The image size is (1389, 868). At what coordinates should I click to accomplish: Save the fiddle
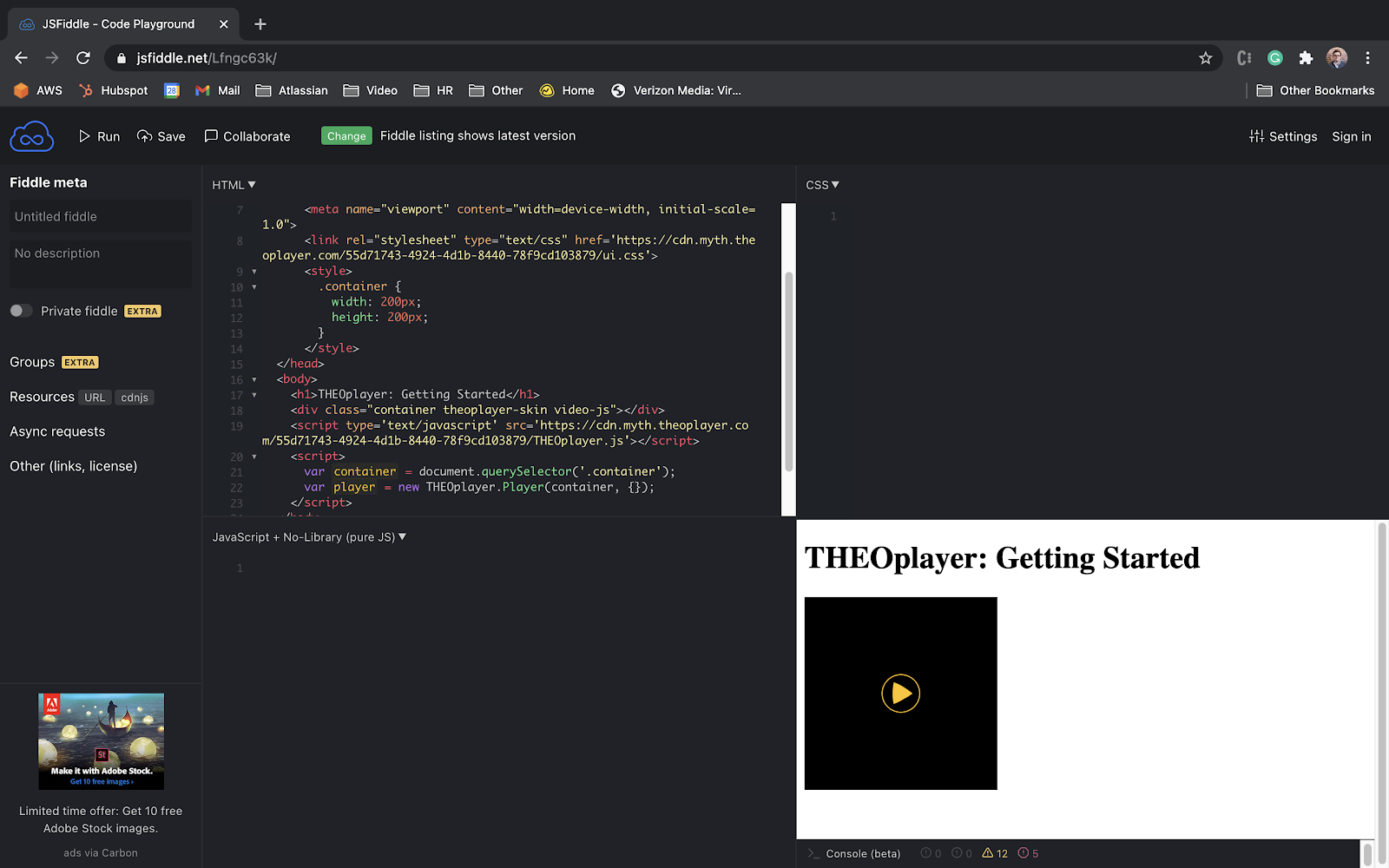click(x=161, y=136)
